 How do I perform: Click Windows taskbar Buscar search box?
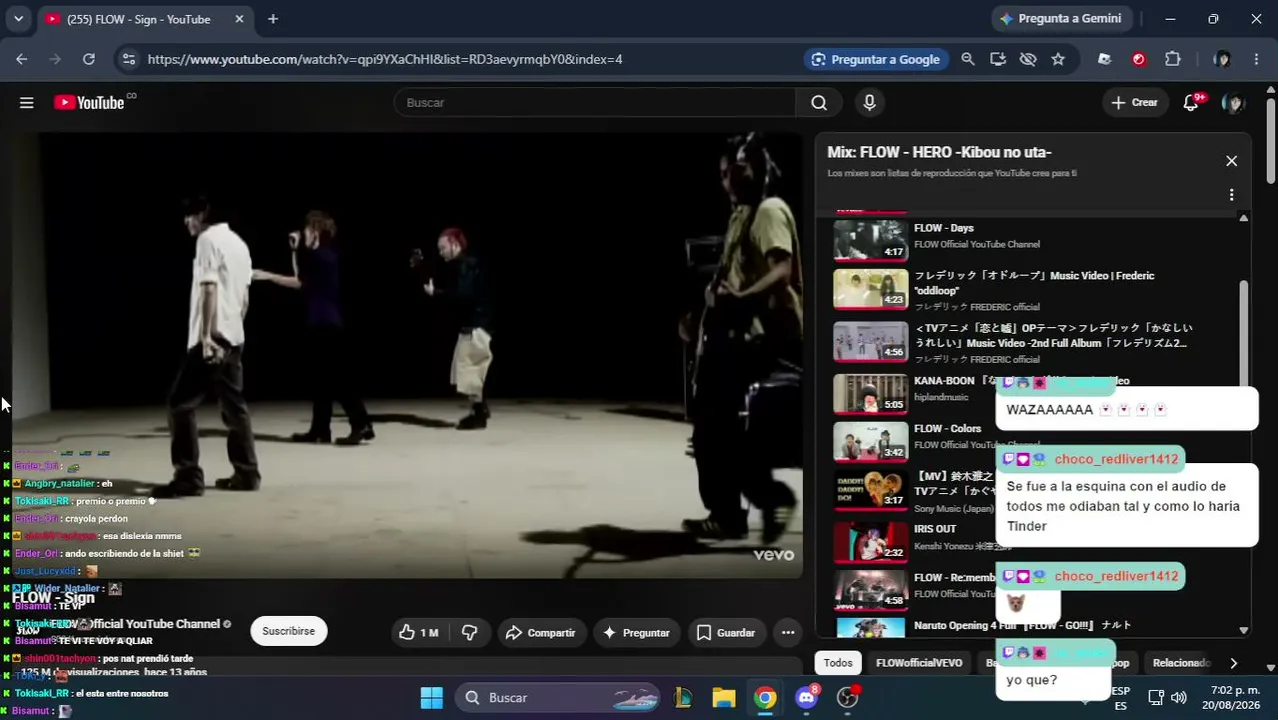click(558, 698)
